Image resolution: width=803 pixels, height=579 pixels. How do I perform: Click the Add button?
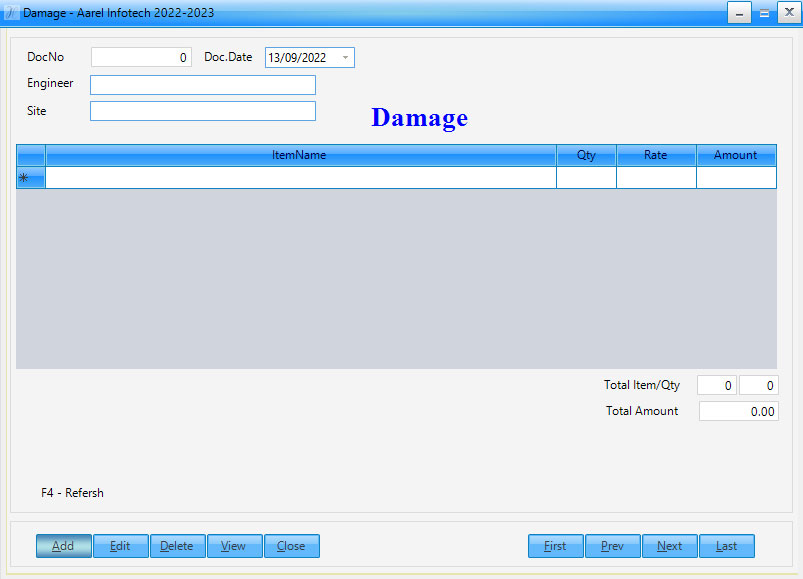64,546
